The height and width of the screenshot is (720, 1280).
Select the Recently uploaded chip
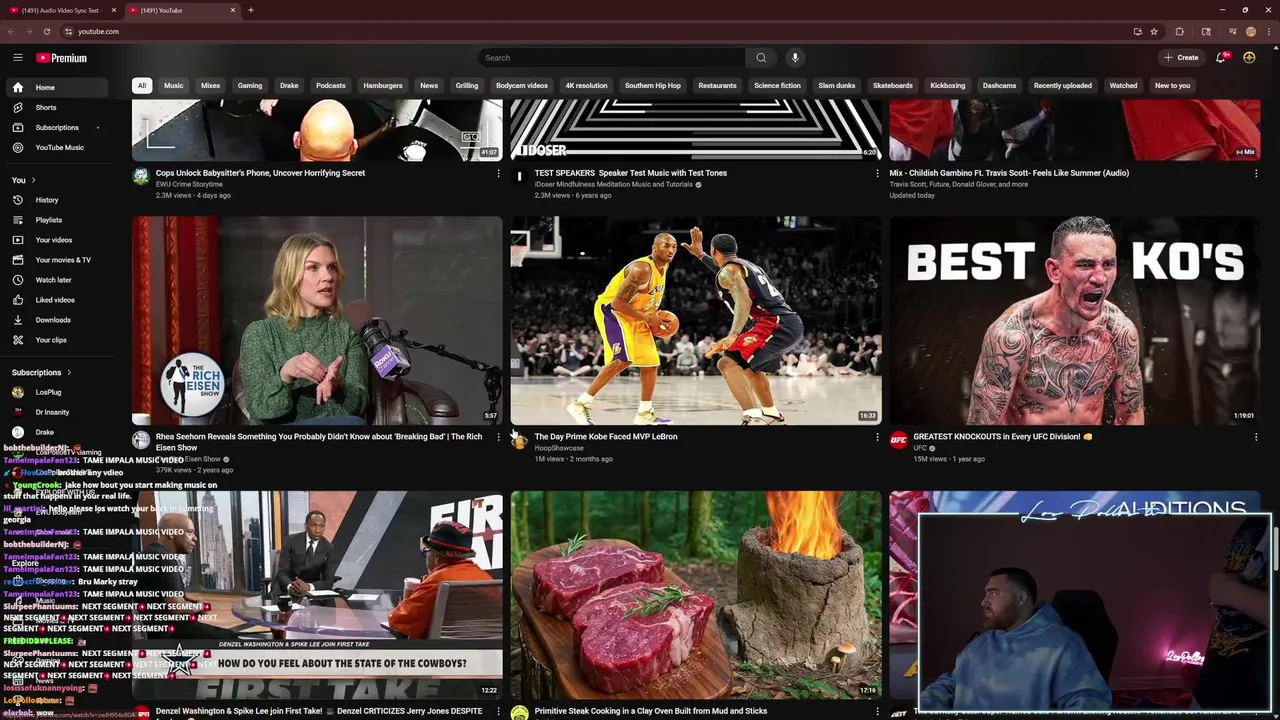pos(1063,86)
